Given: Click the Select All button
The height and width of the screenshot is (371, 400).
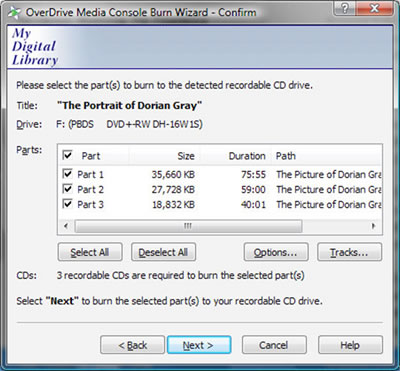Looking at the screenshot, I should pyautogui.click(x=90, y=252).
